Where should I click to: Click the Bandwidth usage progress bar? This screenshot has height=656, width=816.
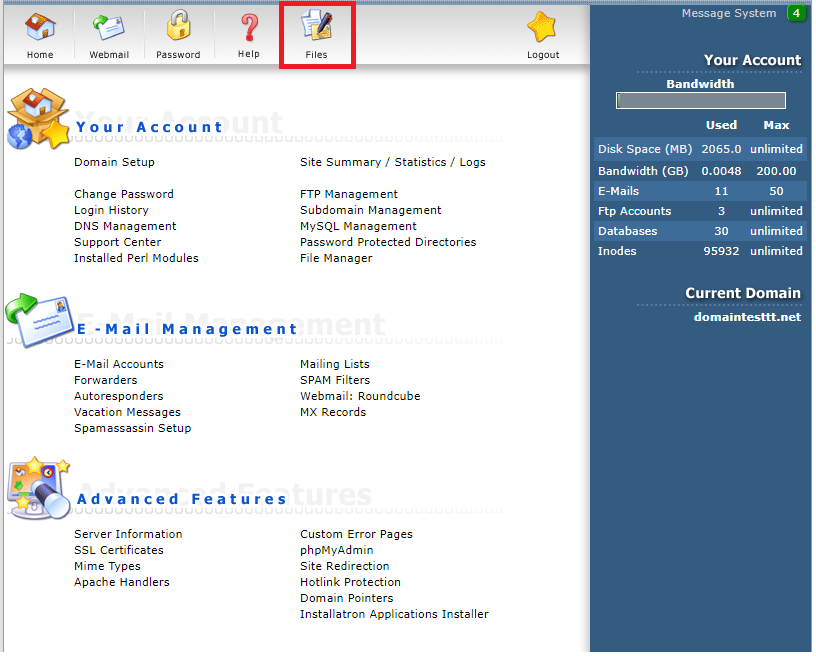(702, 101)
